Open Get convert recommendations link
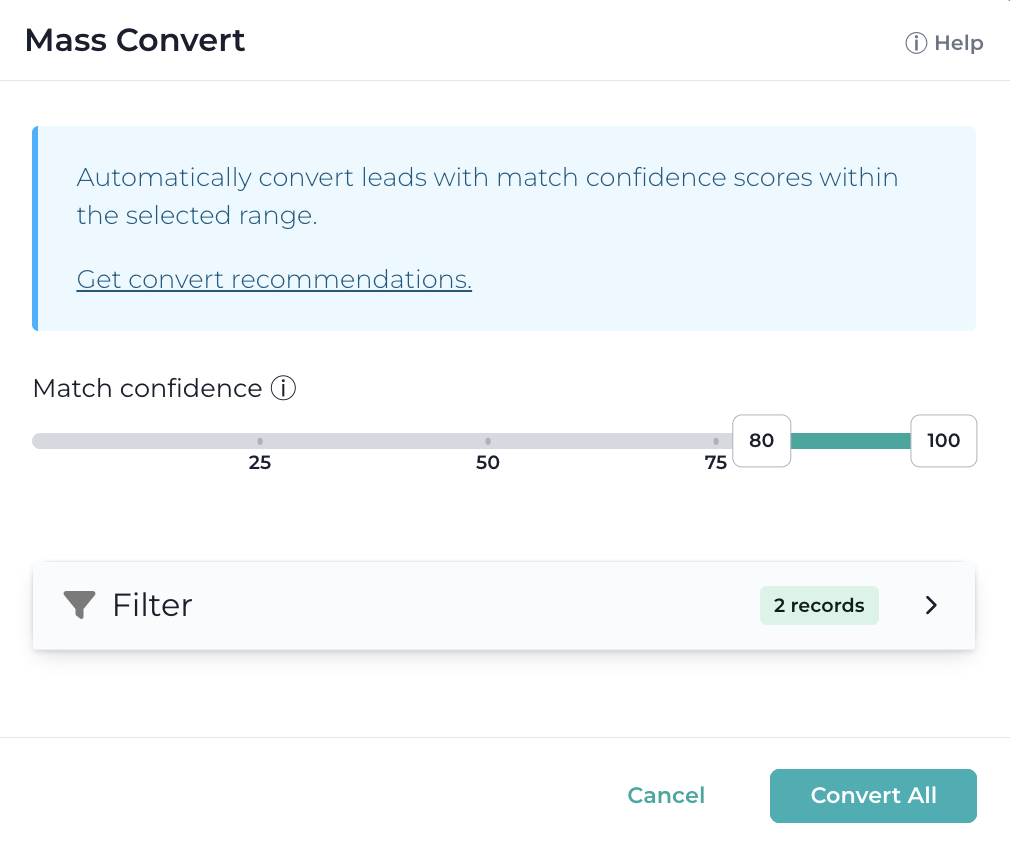This screenshot has width=1010, height=844. pyautogui.click(x=274, y=279)
